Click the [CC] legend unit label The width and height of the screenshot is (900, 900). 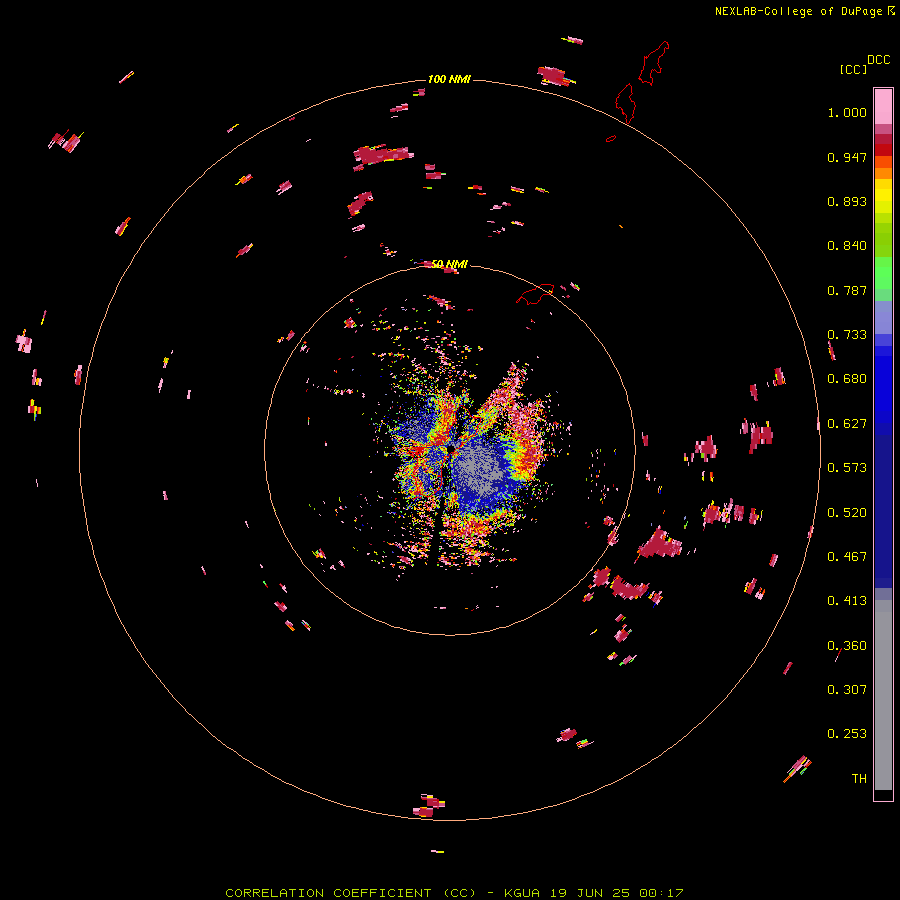click(853, 69)
